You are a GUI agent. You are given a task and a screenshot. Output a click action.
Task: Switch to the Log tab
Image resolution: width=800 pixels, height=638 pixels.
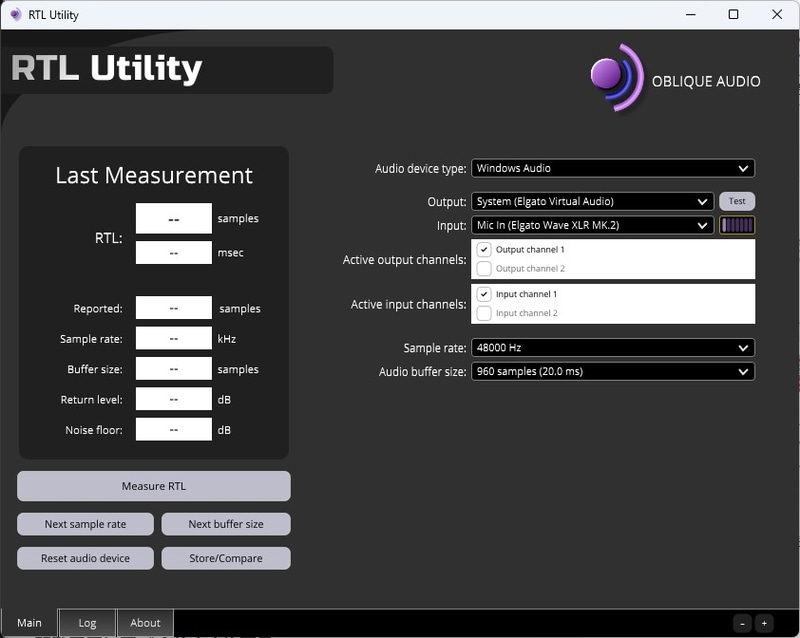click(x=86, y=622)
